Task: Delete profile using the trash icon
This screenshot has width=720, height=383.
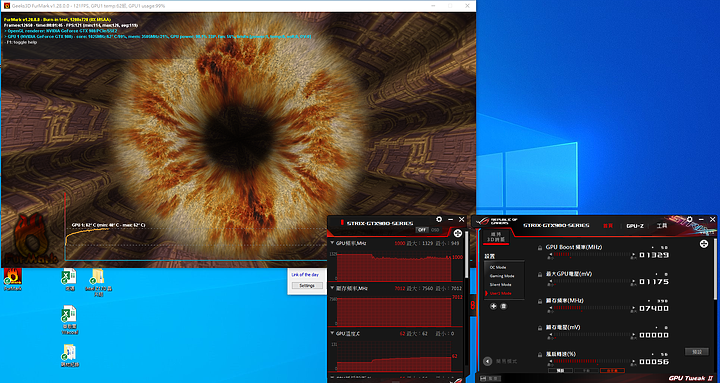Action: (x=503, y=306)
